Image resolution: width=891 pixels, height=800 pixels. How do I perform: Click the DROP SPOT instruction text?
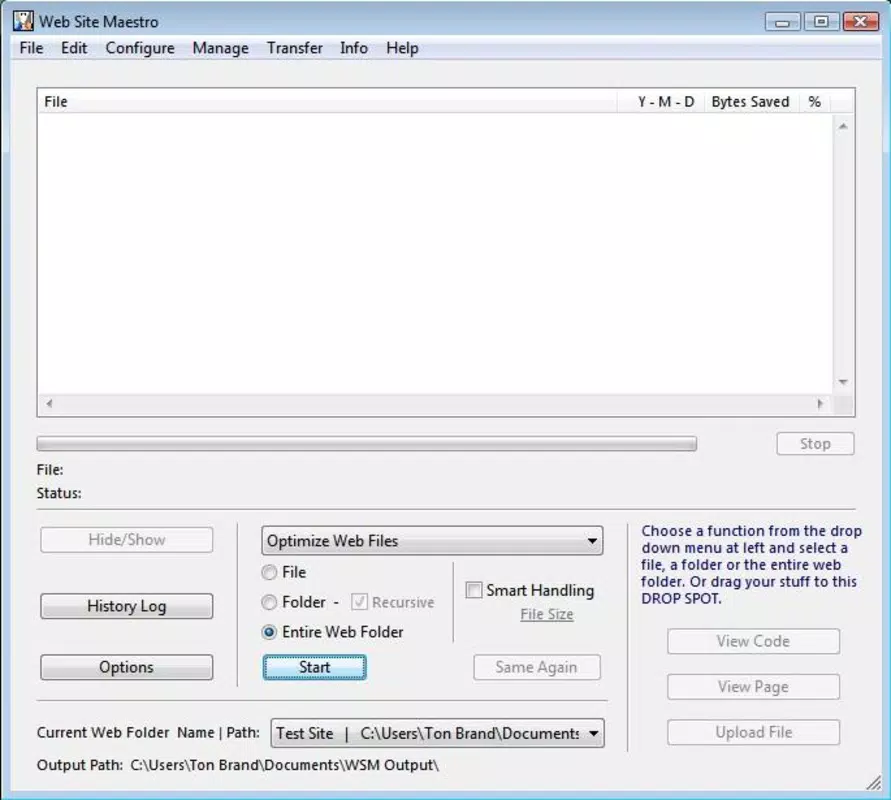point(751,564)
